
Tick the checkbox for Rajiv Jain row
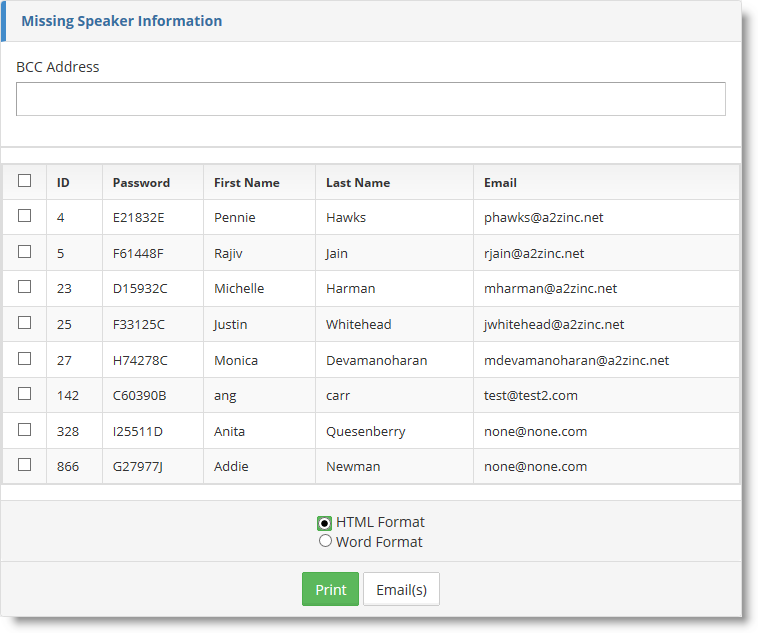tap(25, 252)
